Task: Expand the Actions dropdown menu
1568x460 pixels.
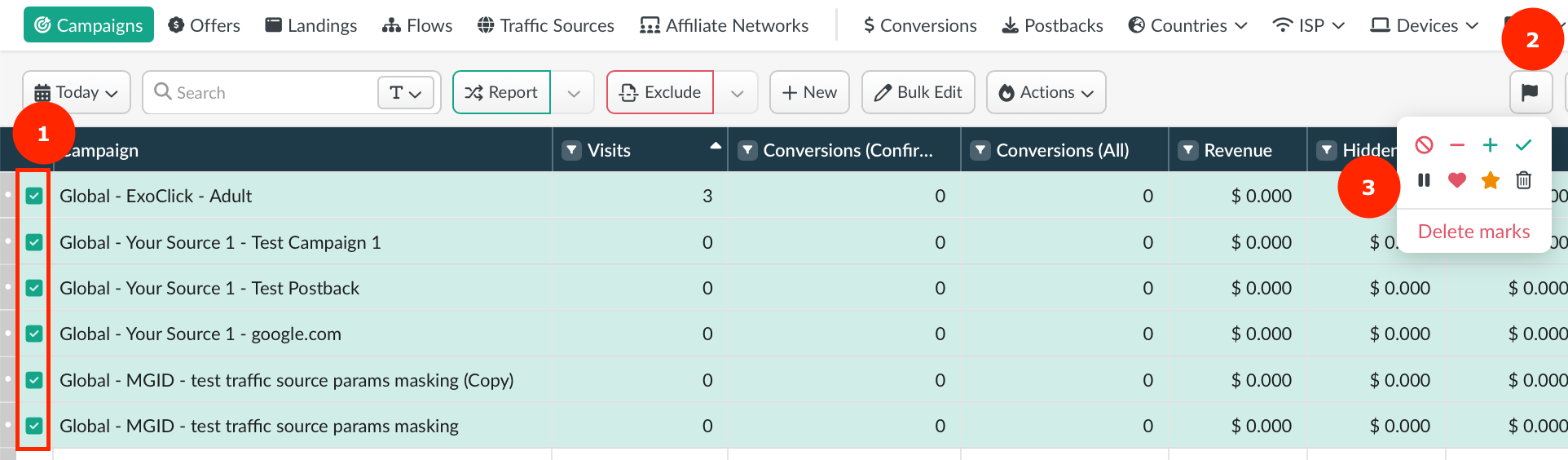Action: [1046, 93]
